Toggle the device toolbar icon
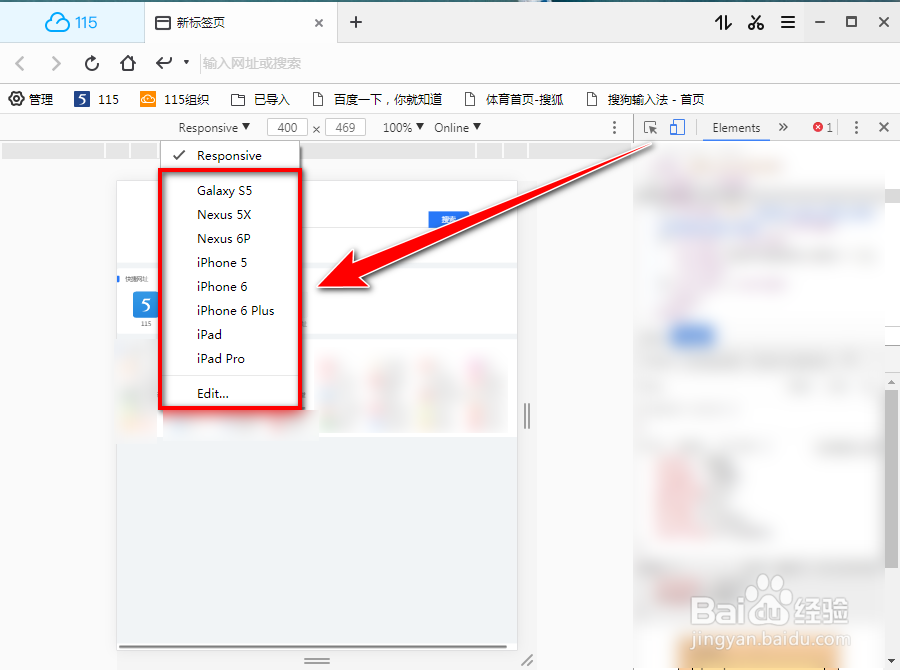Image resolution: width=900 pixels, height=670 pixels. pos(677,127)
